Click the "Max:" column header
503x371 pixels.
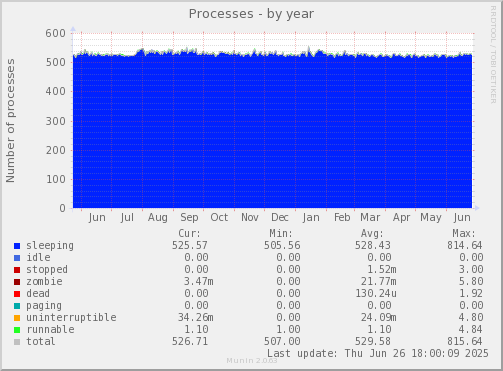tap(464, 233)
